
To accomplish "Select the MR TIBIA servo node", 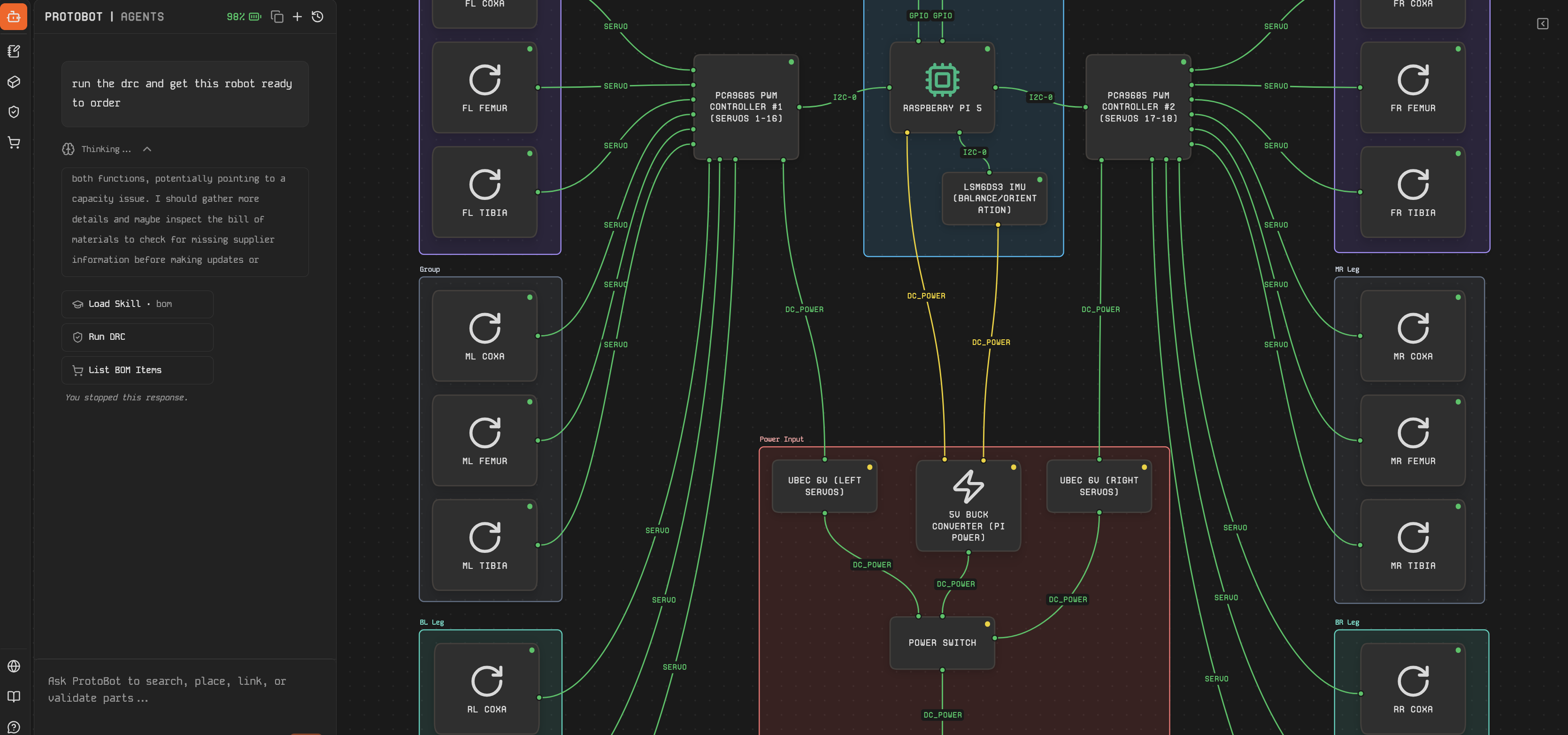I will pyautogui.click(x=1413, y=544).
